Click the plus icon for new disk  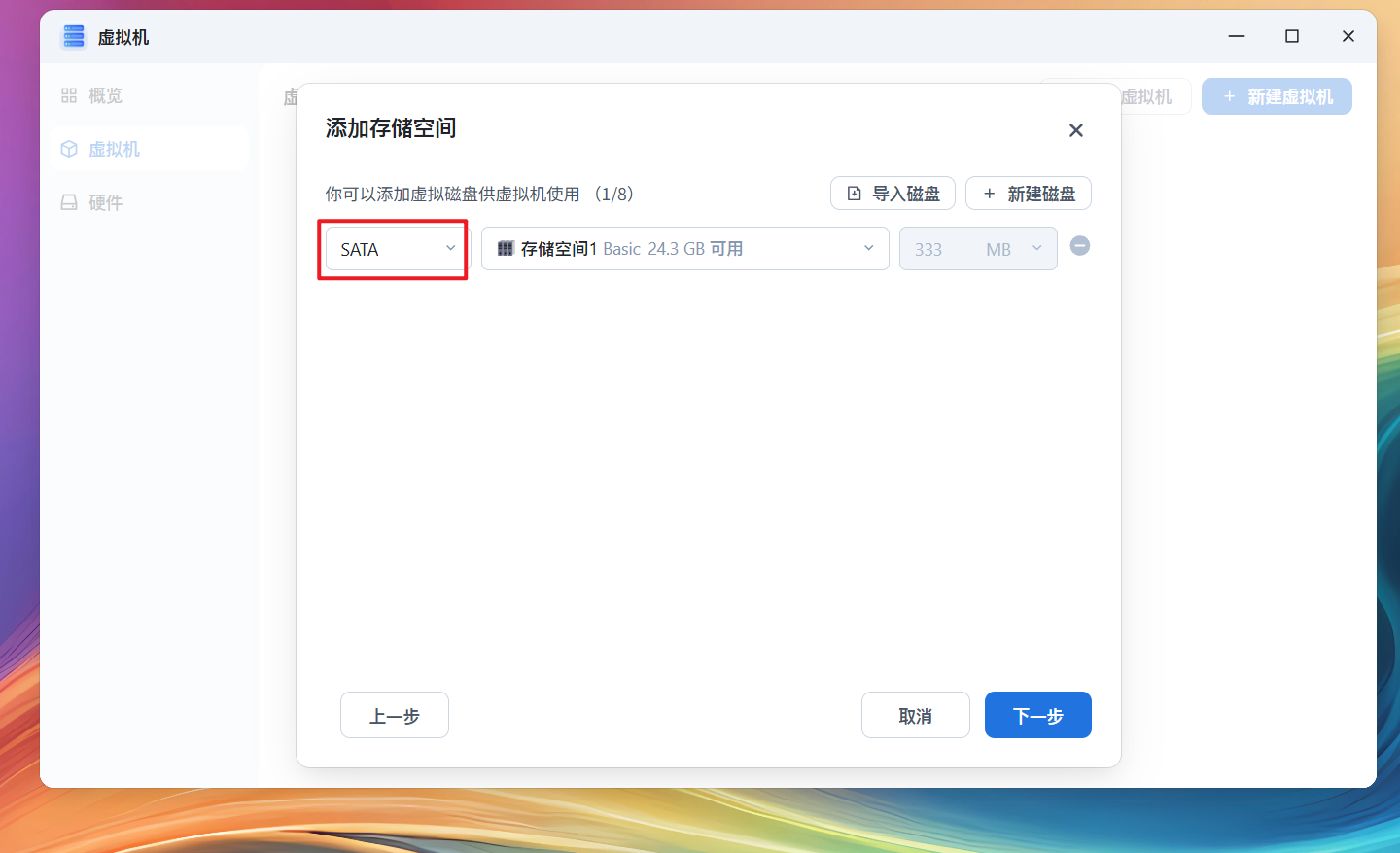pos(989,194)
